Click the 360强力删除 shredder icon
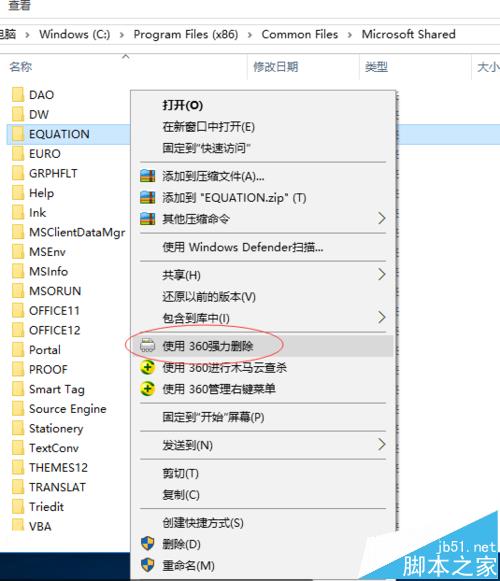 click(147, 346)
